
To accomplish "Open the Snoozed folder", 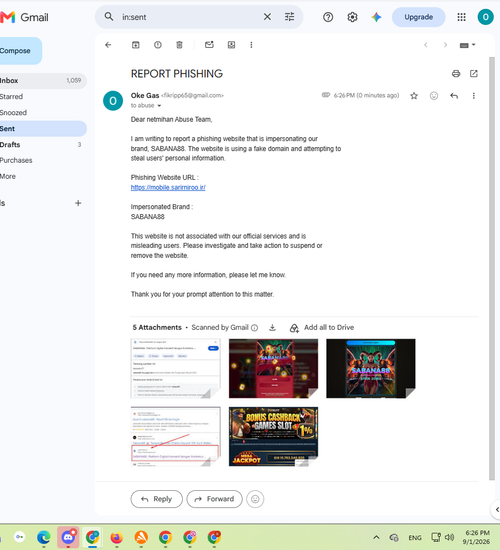I will [x=43, y=113].
